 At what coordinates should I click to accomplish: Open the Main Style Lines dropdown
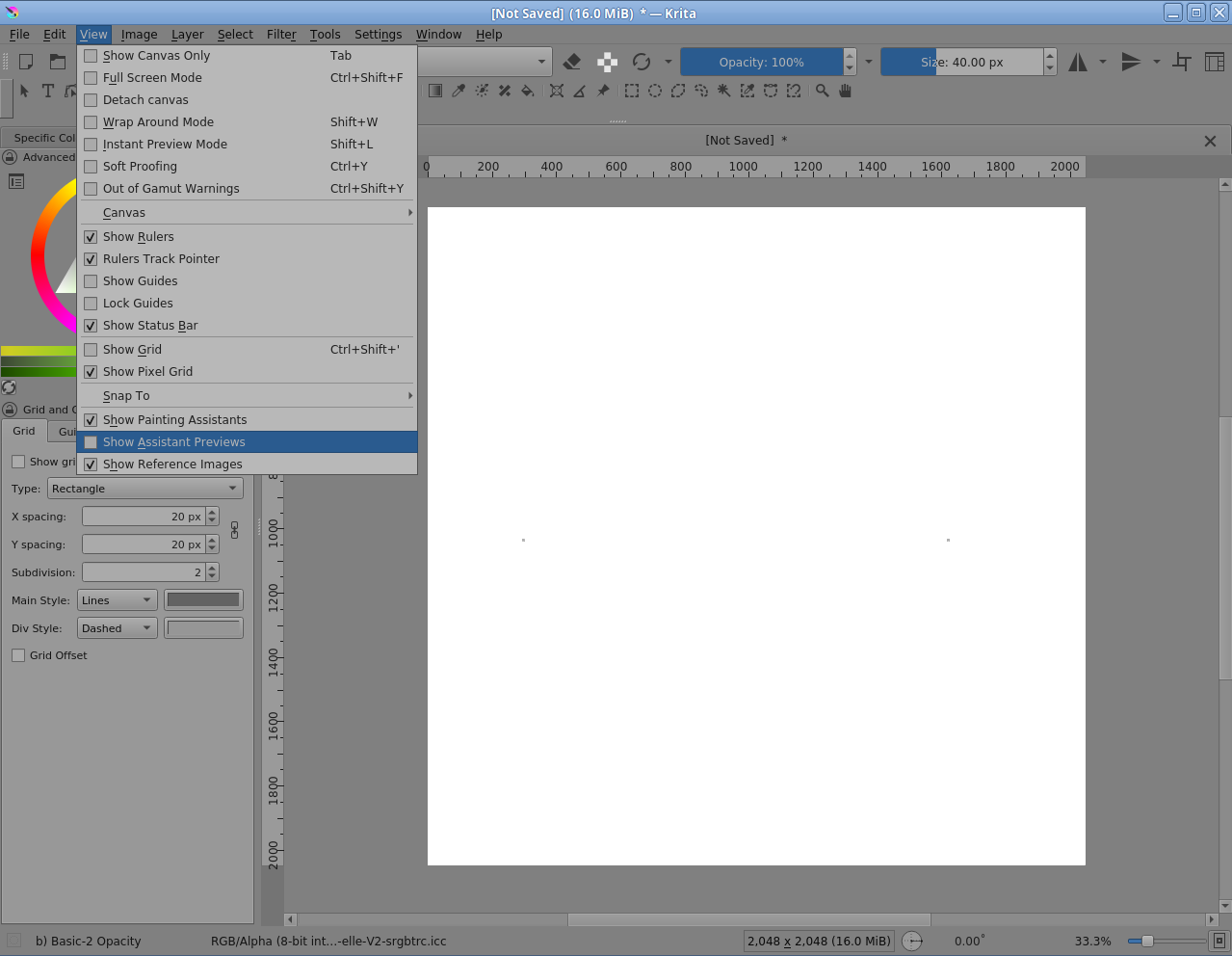(x=117, y=600)
